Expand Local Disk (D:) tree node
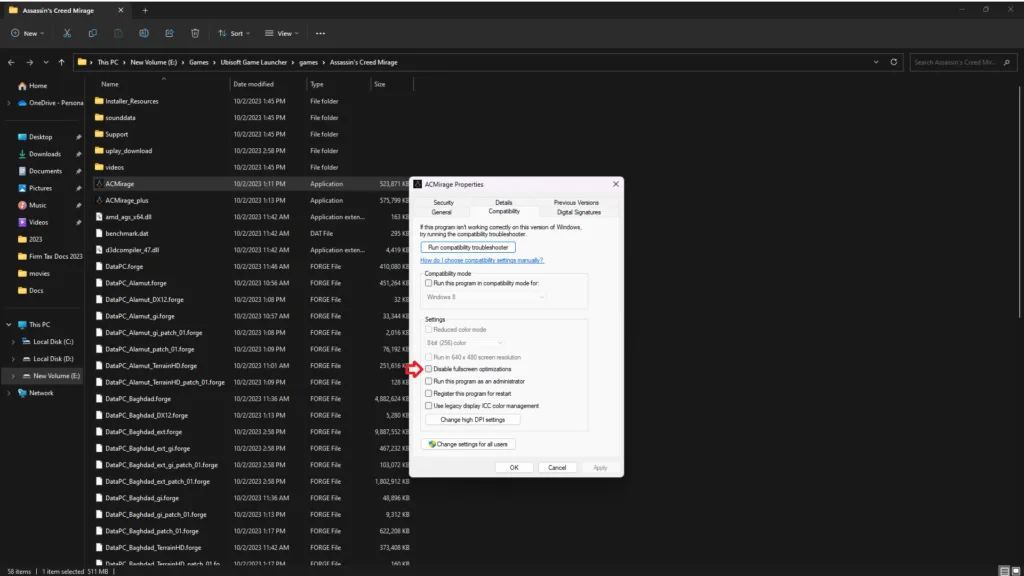 point(13,359)
